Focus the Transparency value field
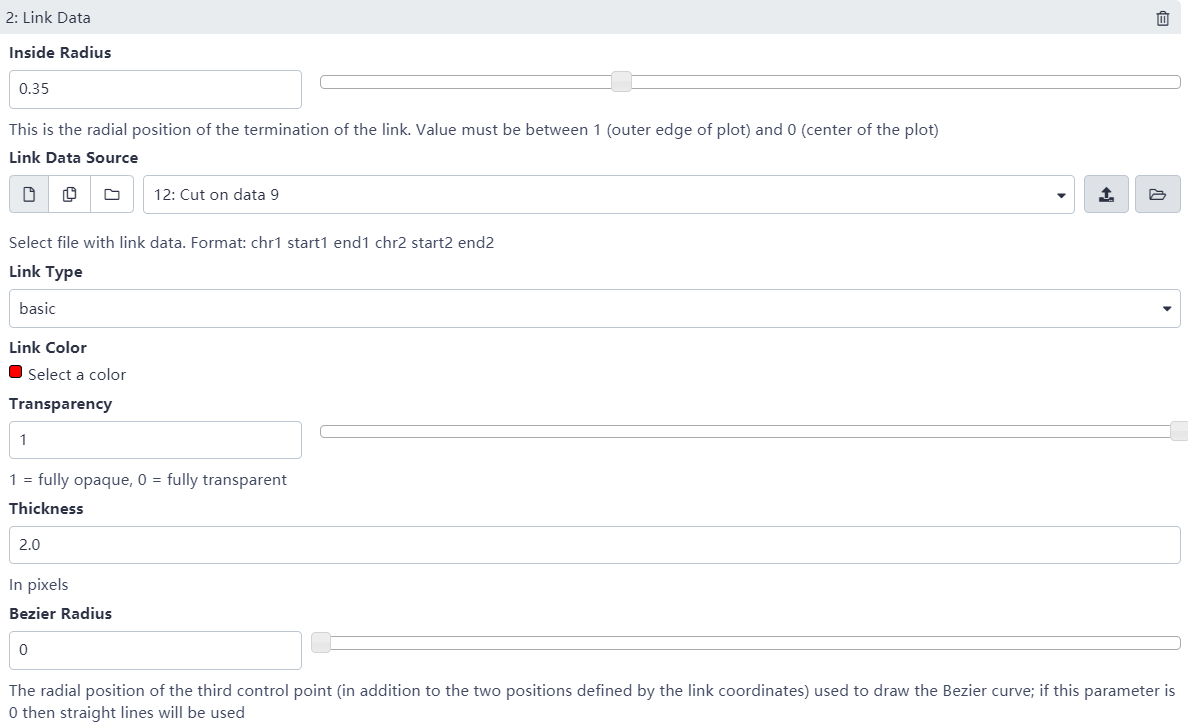This screenshot has height=727, width=1188. 155,440
